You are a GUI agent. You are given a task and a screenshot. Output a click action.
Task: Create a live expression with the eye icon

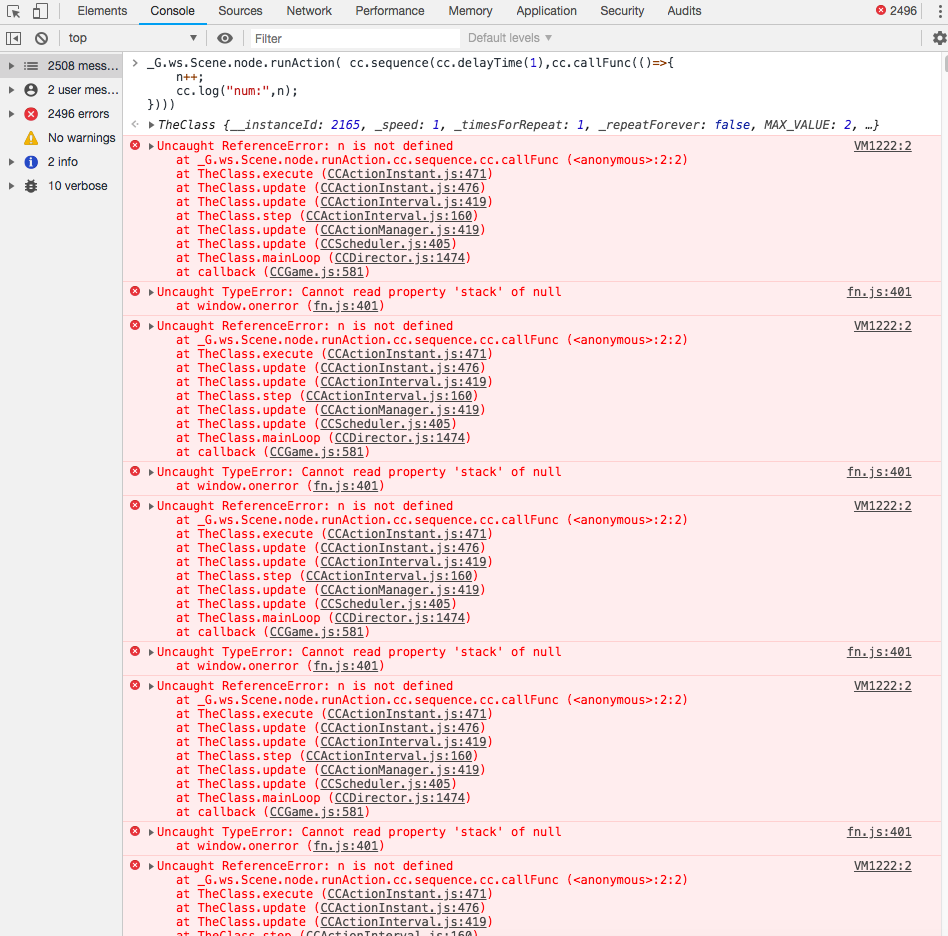click(225, 38)
